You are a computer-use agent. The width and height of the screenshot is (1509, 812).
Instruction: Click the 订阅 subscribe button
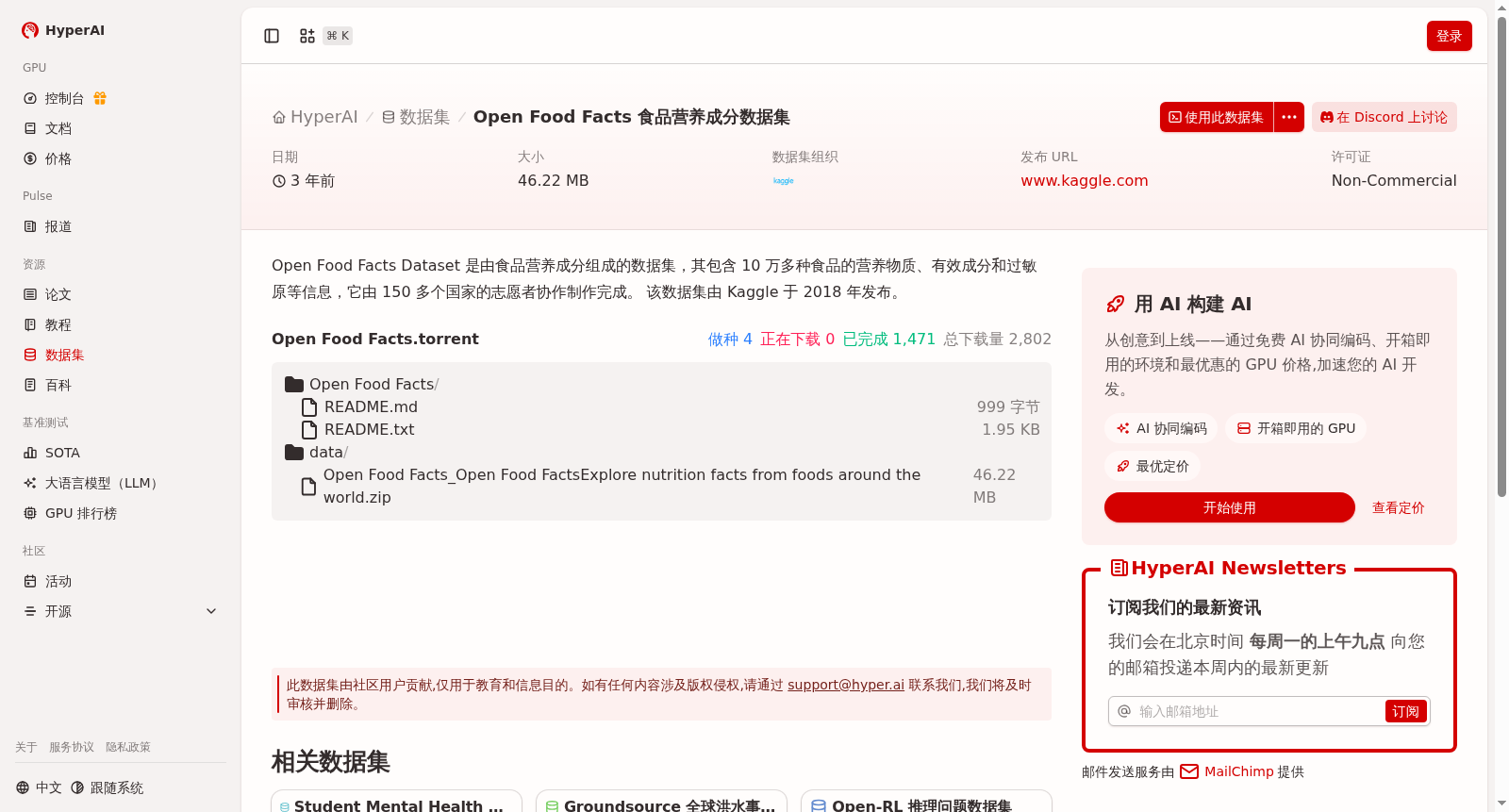[x=1405, y=711]
